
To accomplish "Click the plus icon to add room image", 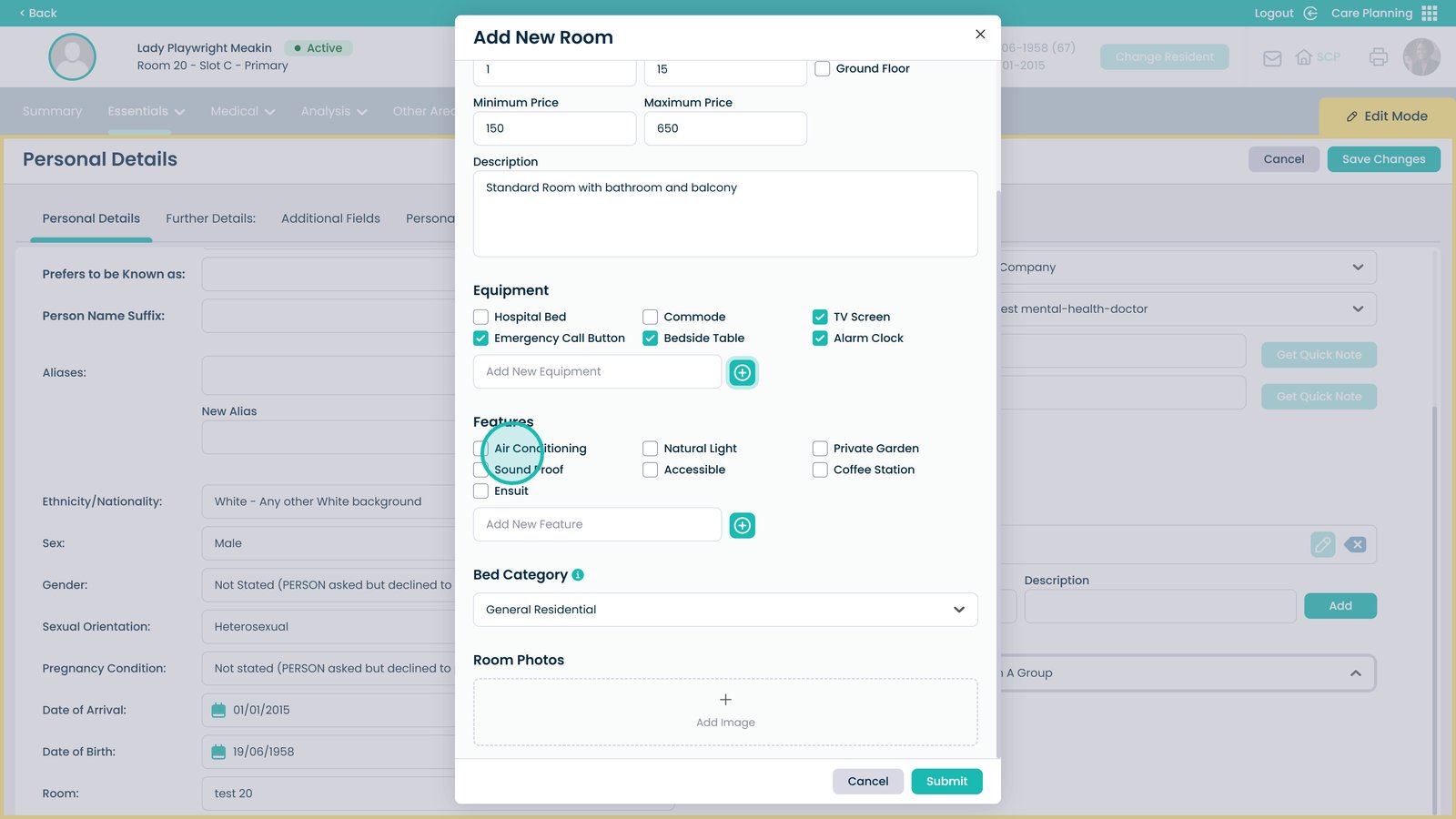I will click(x=725, y=700).
